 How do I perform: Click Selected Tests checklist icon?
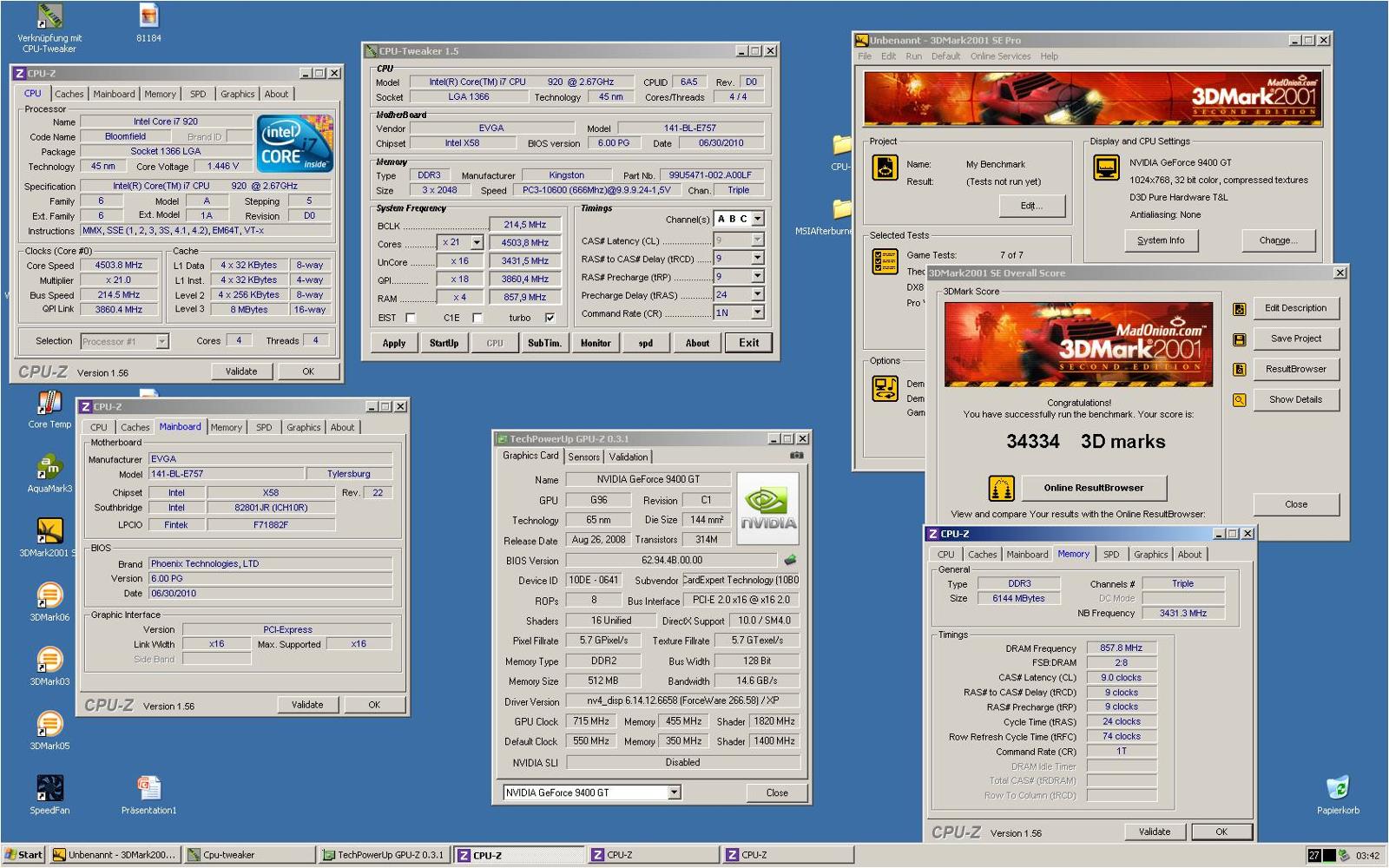coord(885,261)
